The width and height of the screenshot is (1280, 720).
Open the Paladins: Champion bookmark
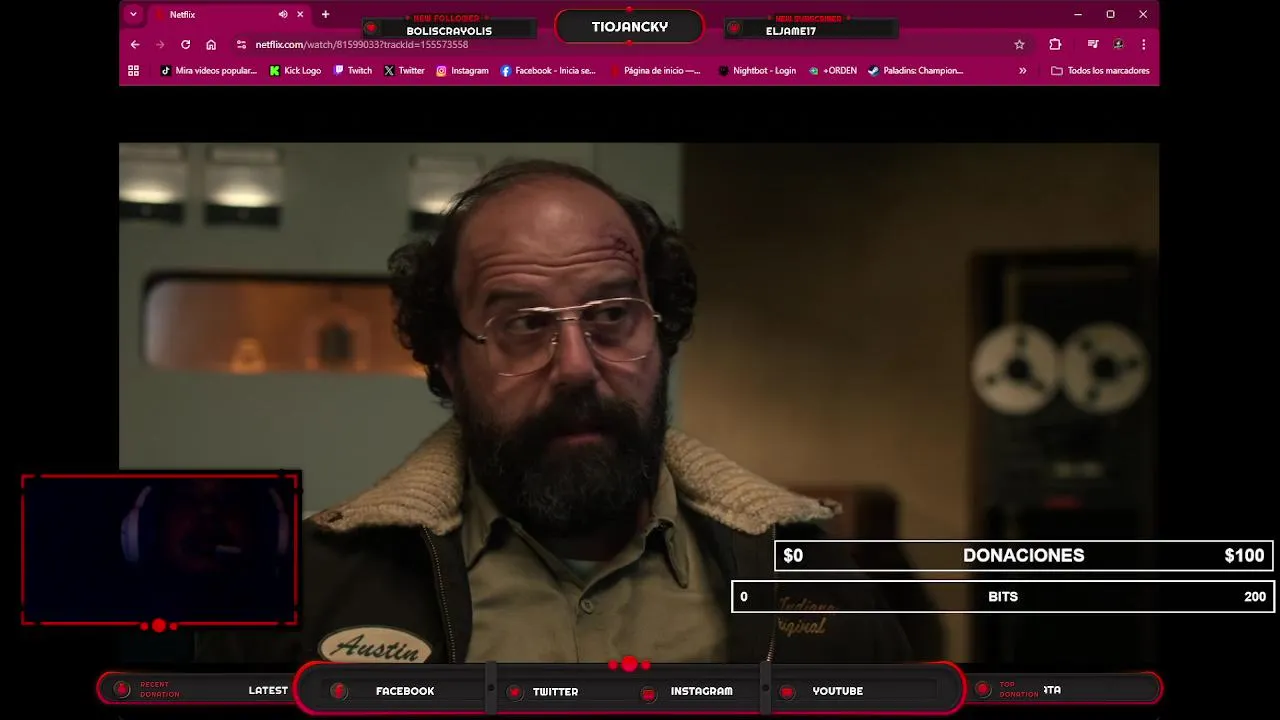point(915,70)
